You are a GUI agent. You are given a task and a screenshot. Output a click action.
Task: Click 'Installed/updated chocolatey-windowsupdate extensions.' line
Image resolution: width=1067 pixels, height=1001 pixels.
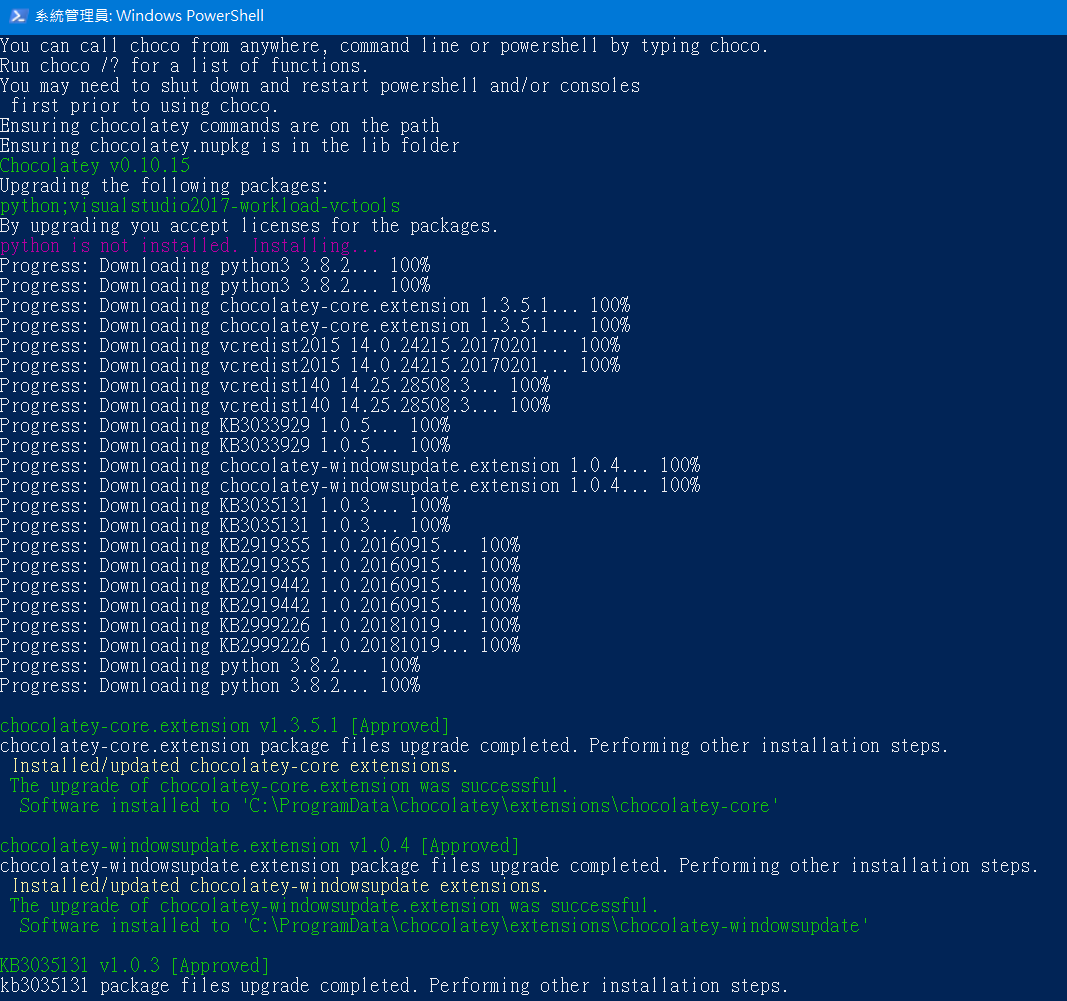click(280, 886)
